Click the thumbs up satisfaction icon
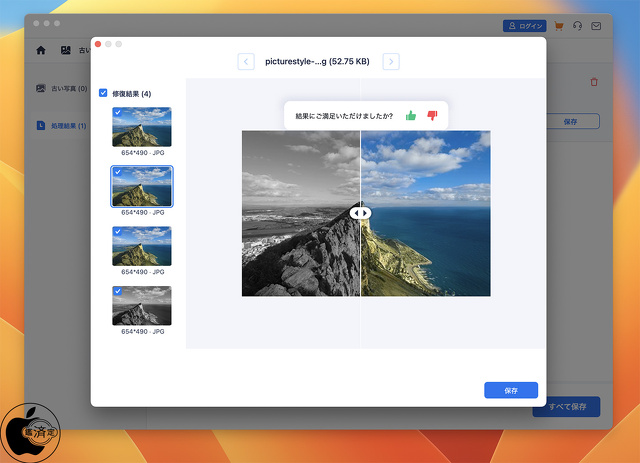The image size is (640, 463). pos(411,116)
